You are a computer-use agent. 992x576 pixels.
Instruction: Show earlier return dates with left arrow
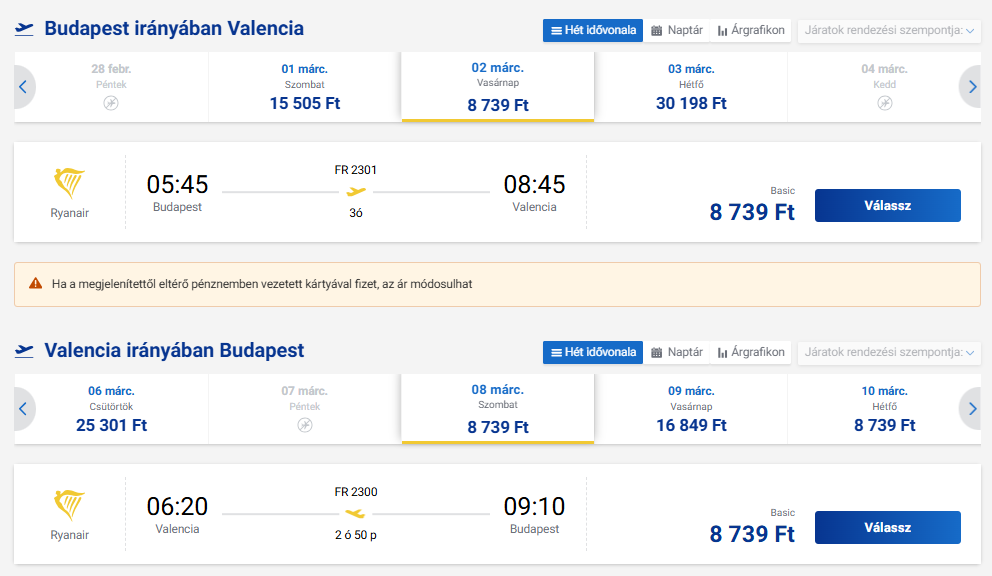(x=23, y=409)
